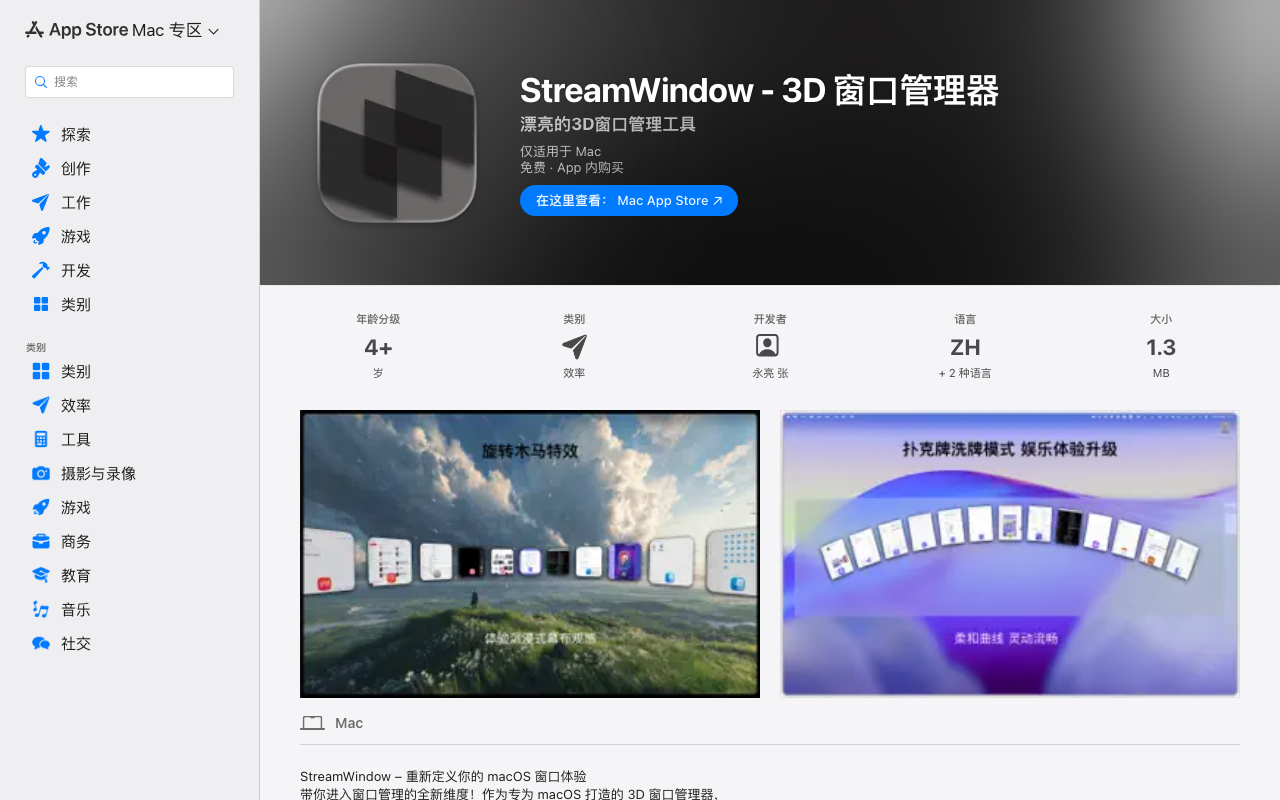Click the Mac laptop icon below screenshots

coord(312,723)
